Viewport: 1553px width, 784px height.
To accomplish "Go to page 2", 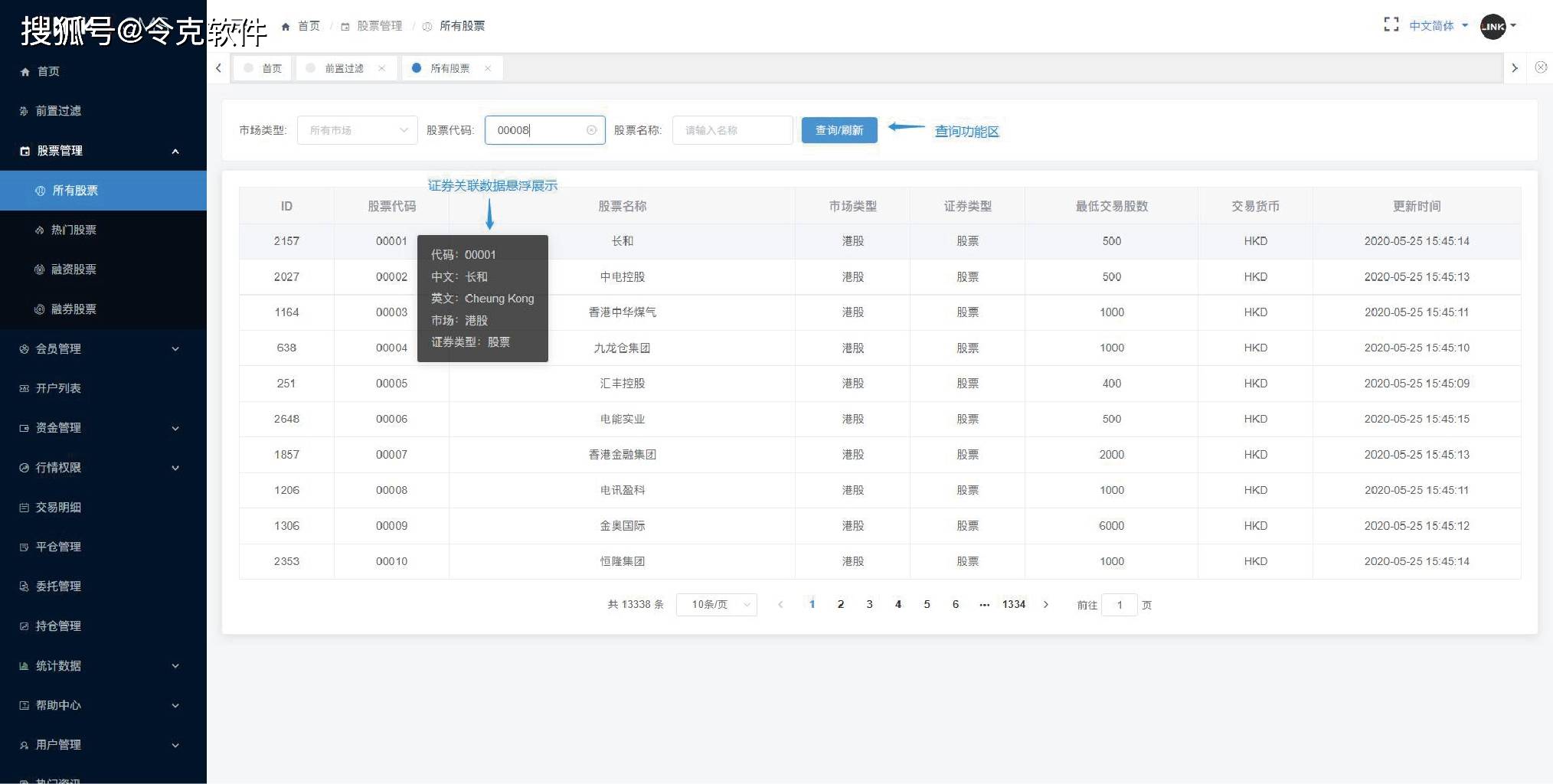I will pyautogui.click(x=841, y=605).
